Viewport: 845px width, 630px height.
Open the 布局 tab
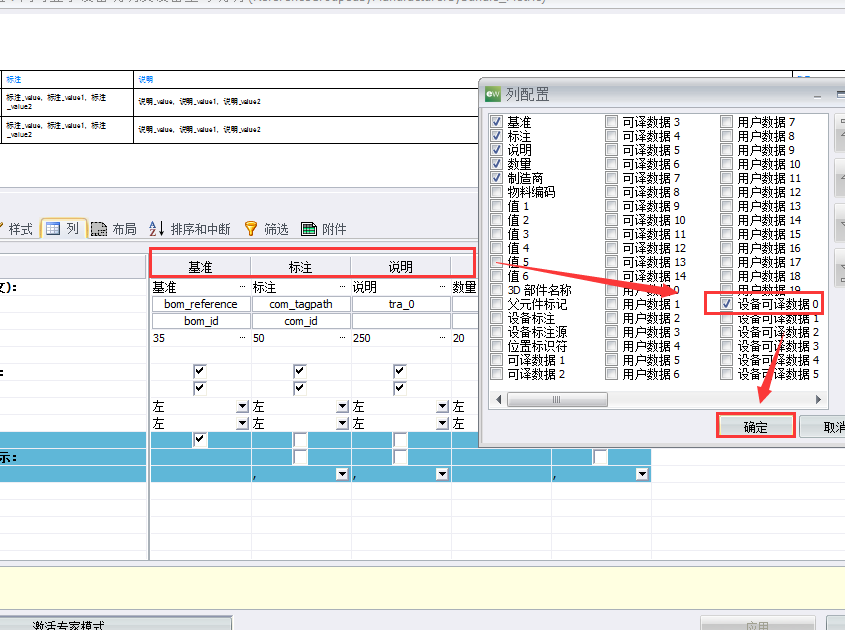click(x=114, y=229)
